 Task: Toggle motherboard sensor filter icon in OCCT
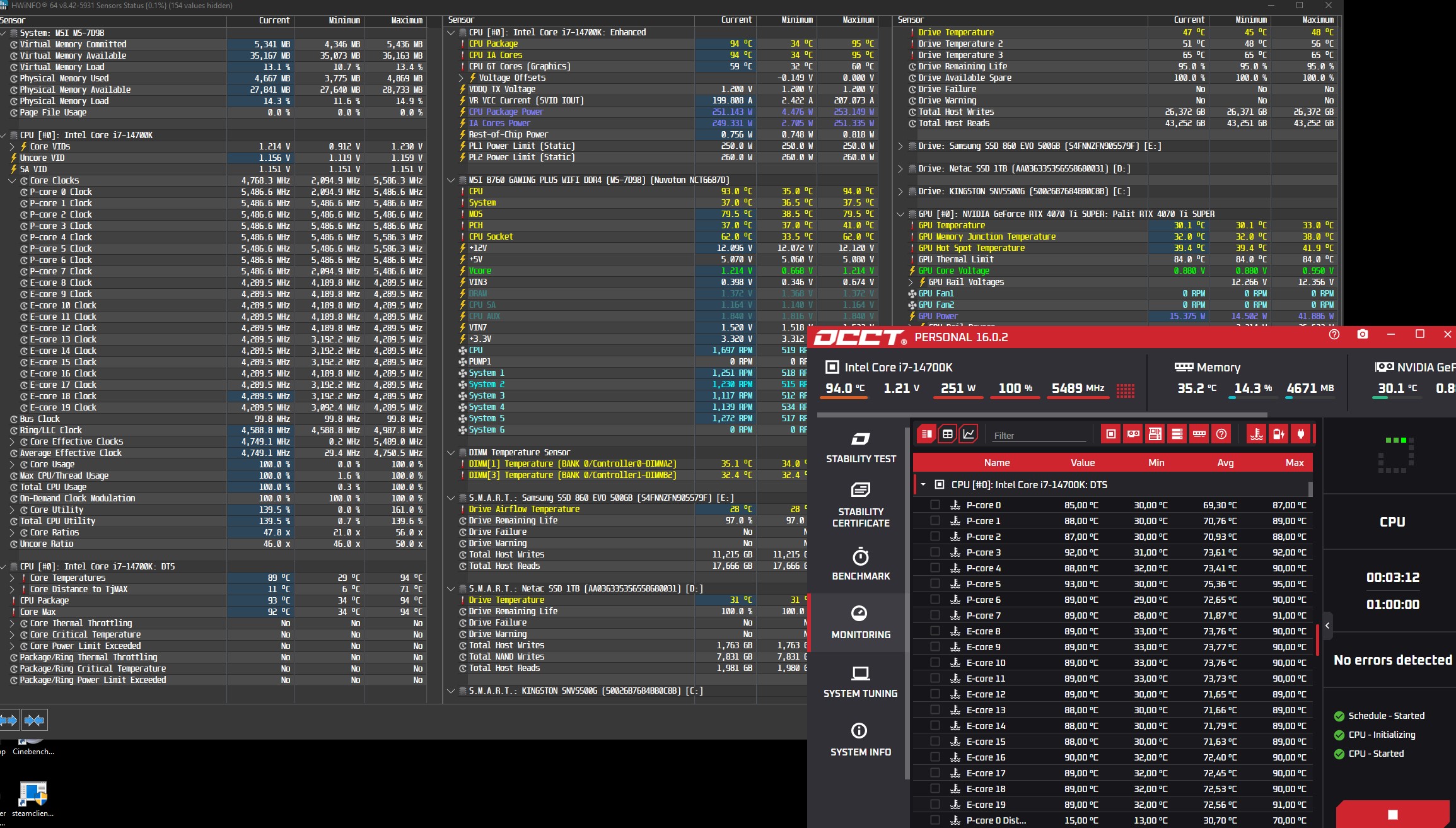coord(1155,434)
